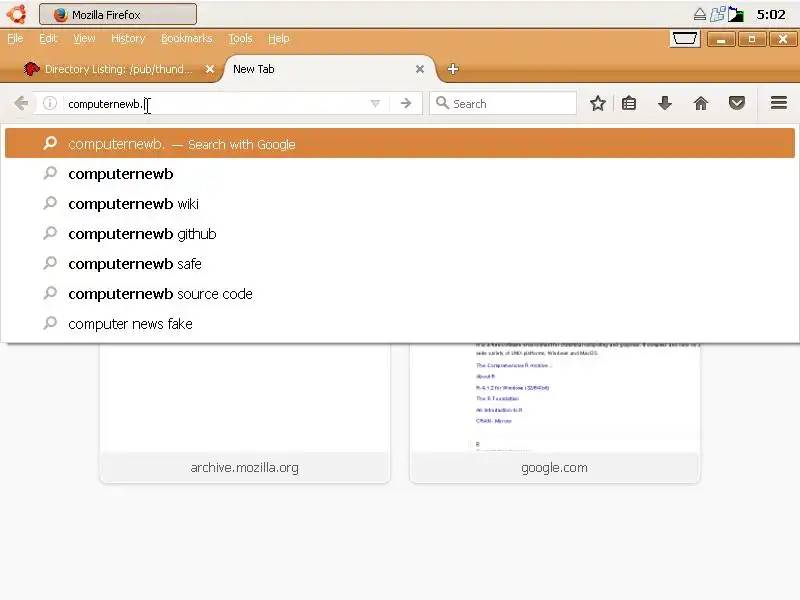
Task: Bookmark this page with the star icon
Action: pyautogui.click(x=597, y=104)
